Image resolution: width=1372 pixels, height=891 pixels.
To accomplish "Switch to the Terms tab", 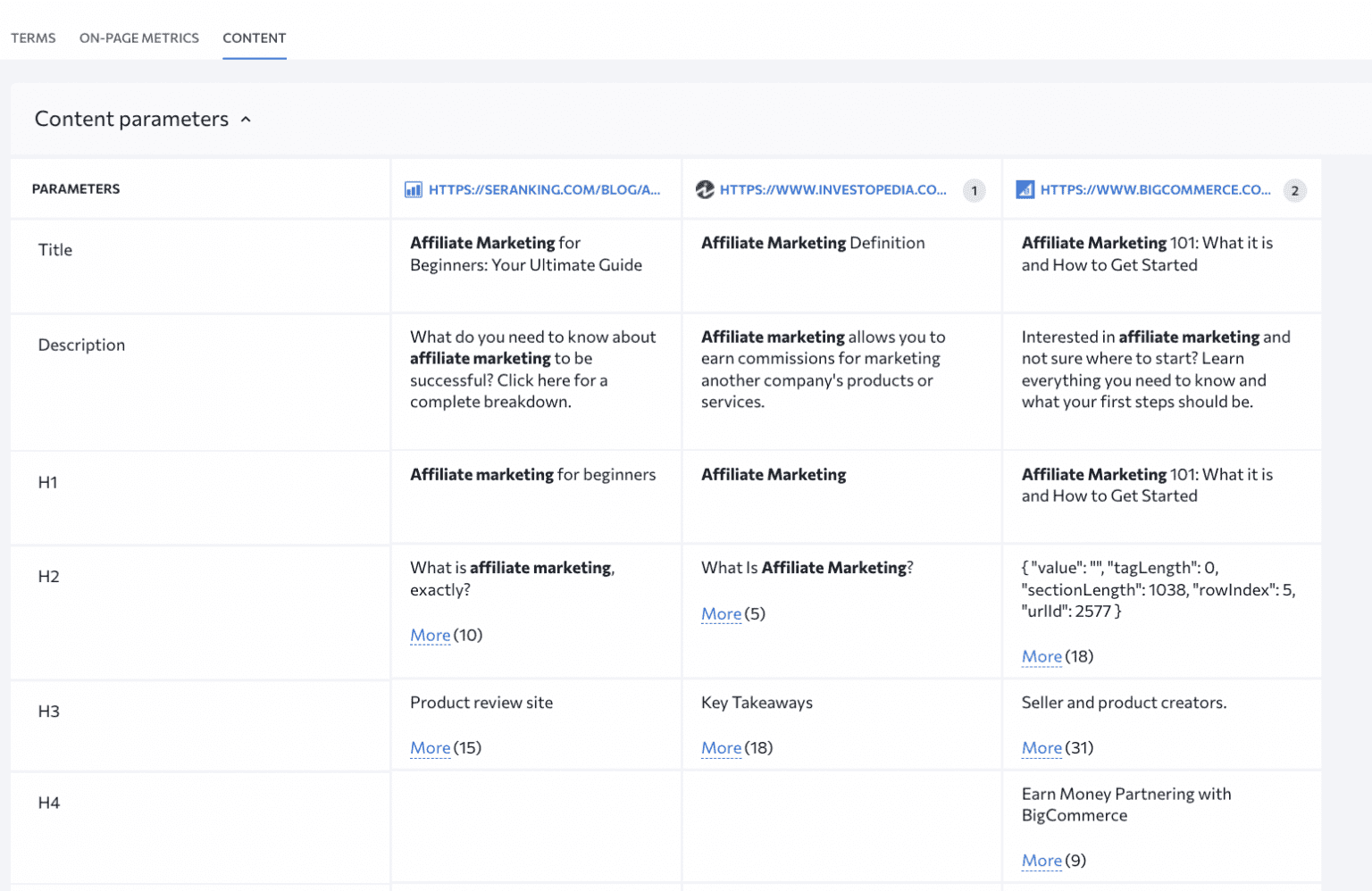I will pos(33,37).
